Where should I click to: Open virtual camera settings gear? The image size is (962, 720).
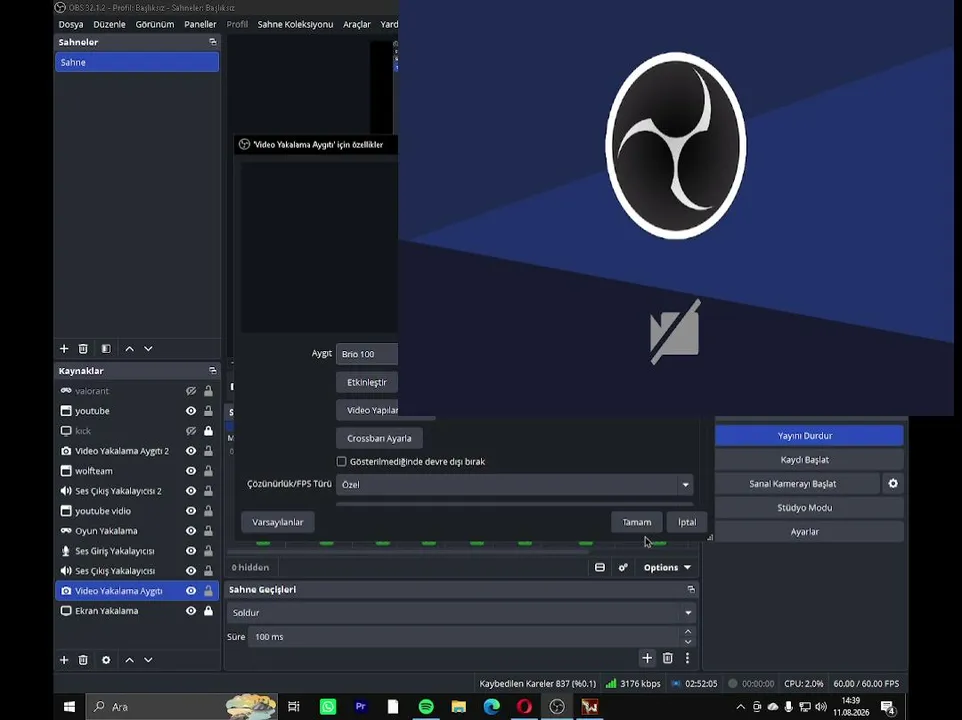(x=893, y=483)
